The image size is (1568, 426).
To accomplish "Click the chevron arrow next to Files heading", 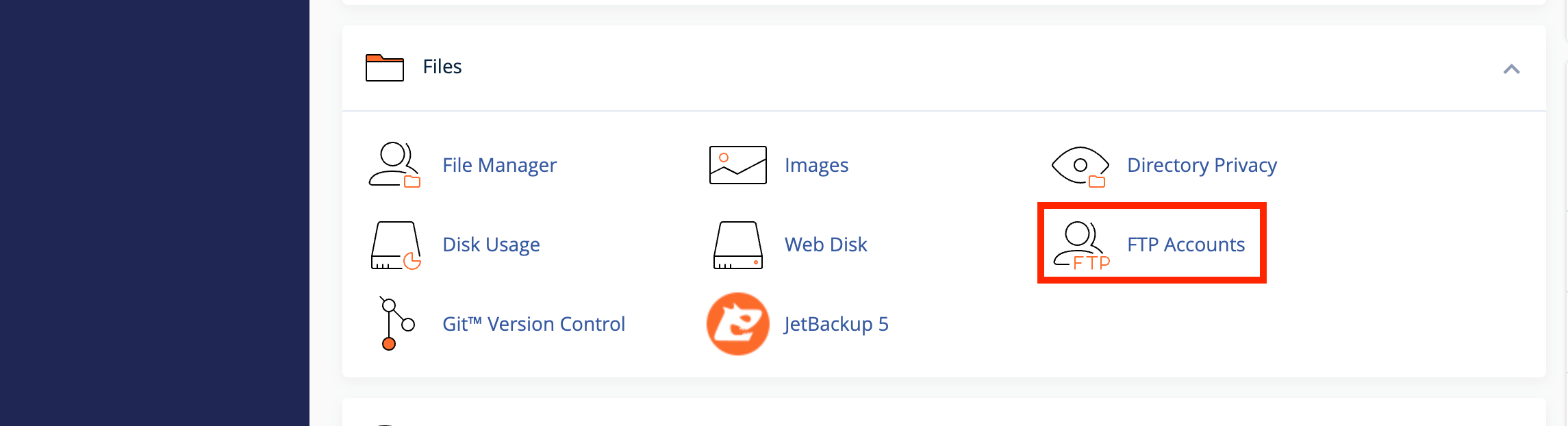I will pos(1510,68).
